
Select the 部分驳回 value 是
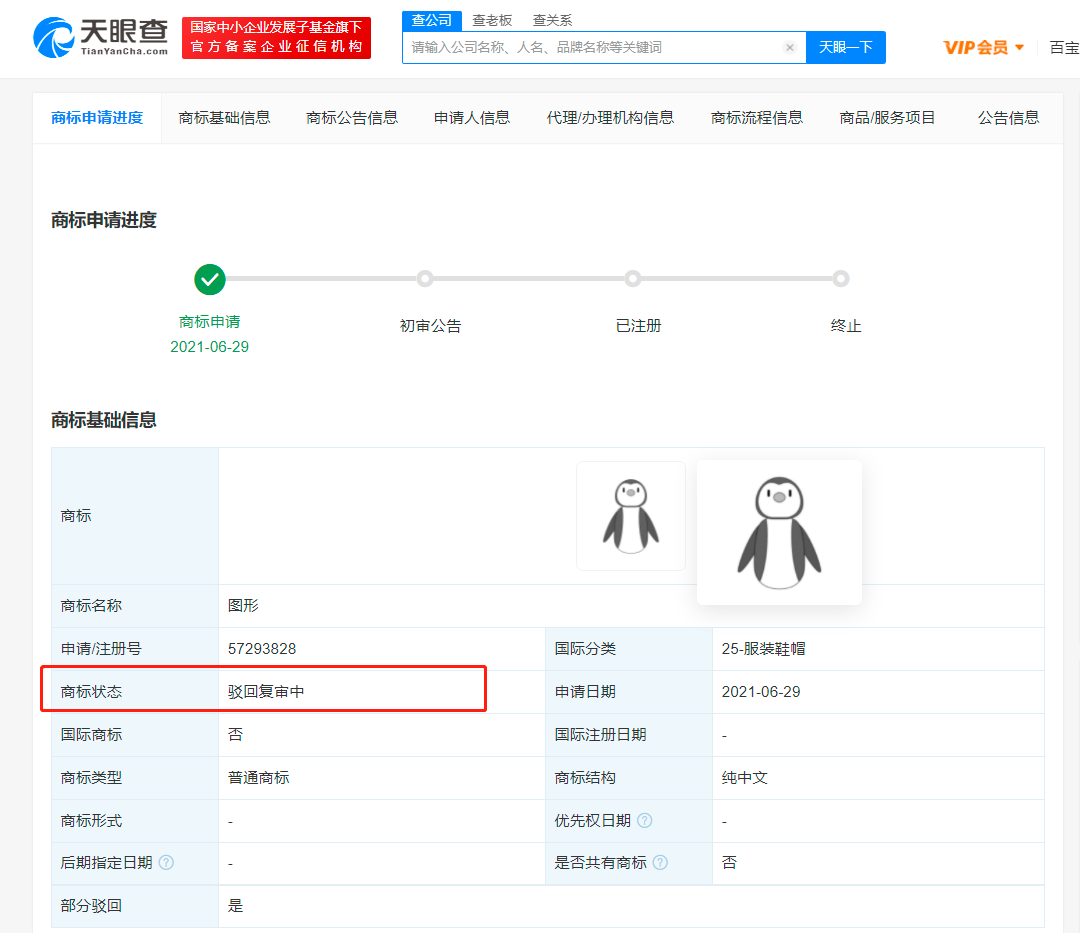(x=236, y=905)
